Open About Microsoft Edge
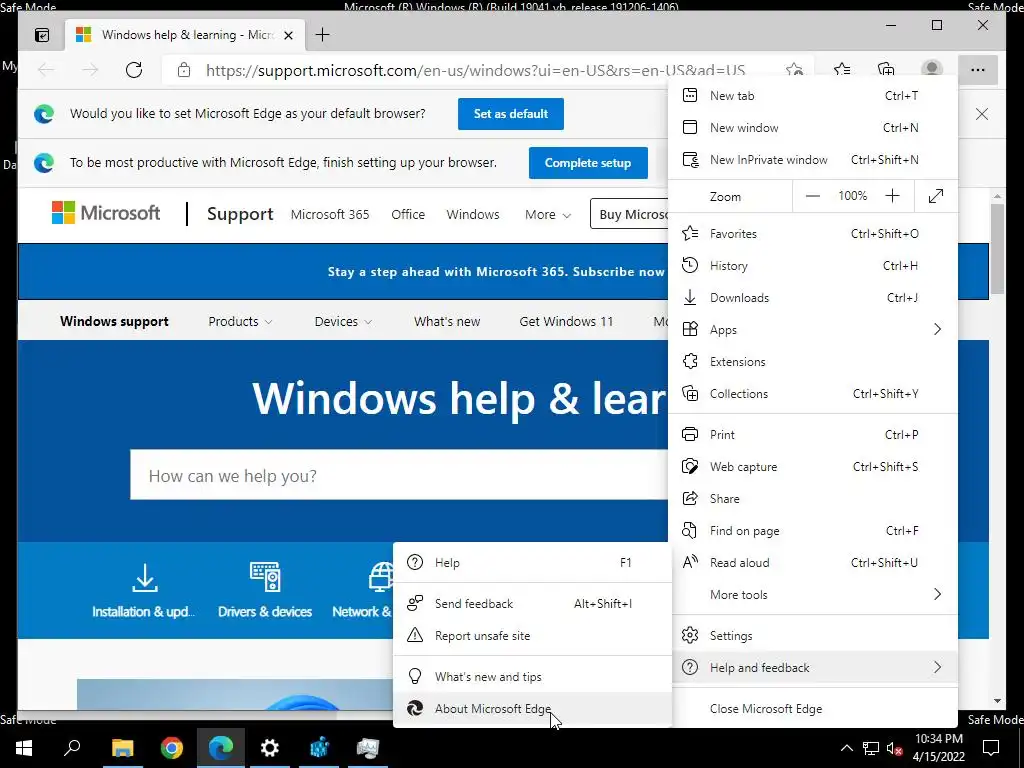 click(532, 709)
